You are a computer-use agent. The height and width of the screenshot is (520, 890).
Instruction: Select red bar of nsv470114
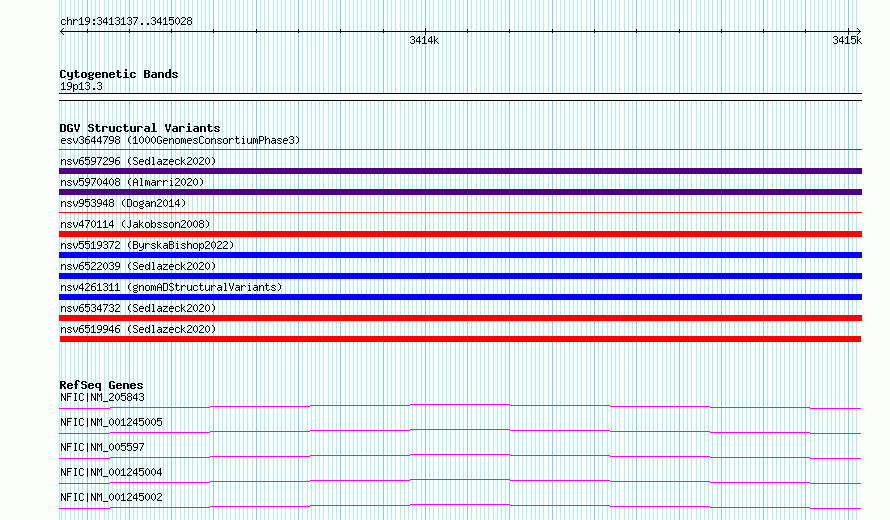[x=460, y=234]
